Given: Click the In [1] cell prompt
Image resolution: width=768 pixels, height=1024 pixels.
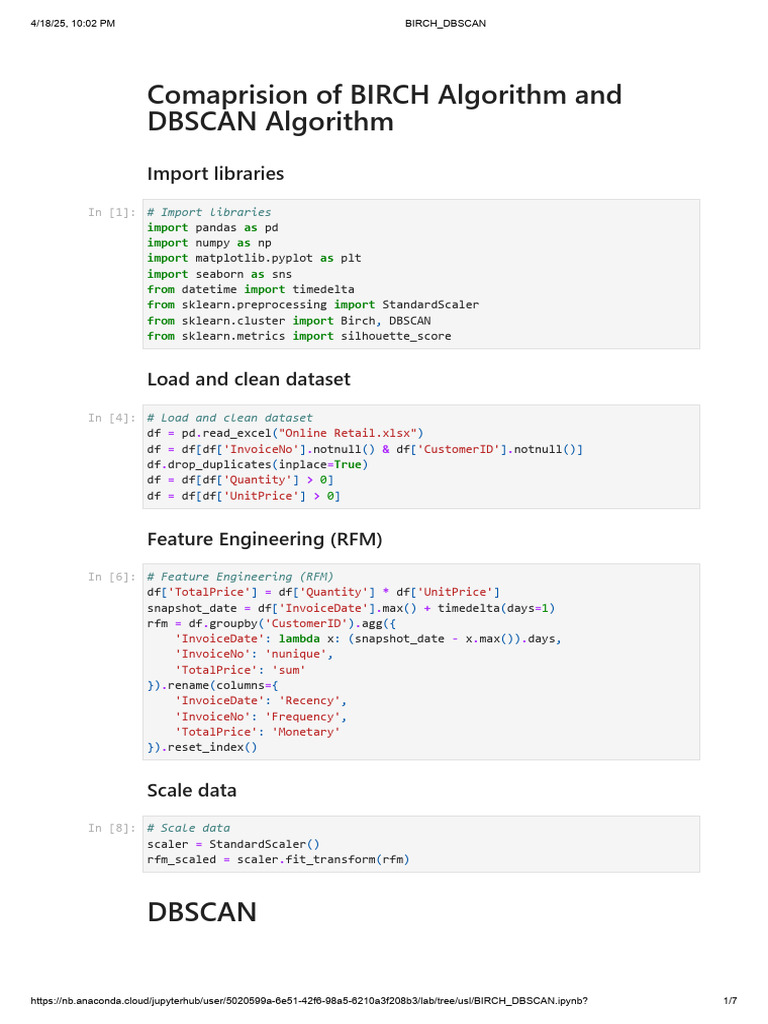Looking at the screenshot, I should coord(111,212).
